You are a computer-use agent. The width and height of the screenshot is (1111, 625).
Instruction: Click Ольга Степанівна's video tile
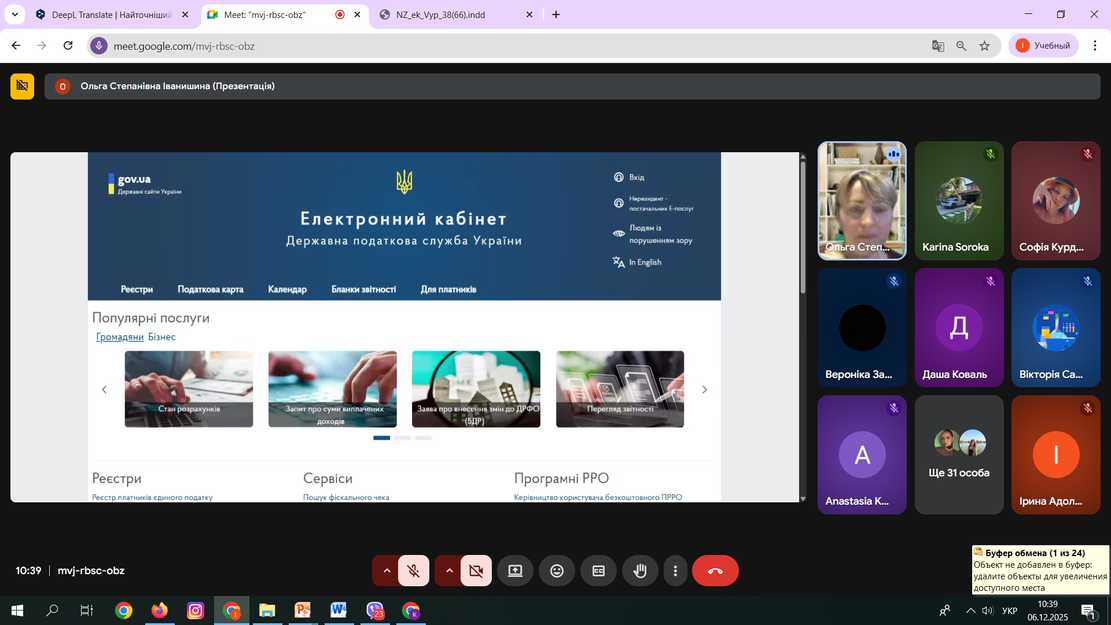tap(862, 200)
